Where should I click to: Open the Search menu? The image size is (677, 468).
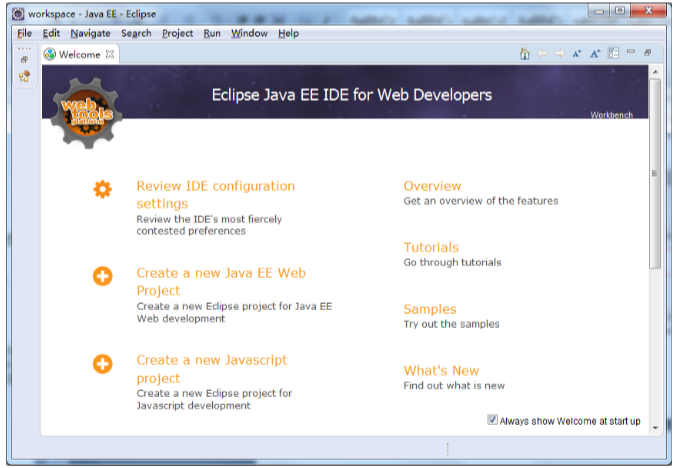(x=136, y=33)
